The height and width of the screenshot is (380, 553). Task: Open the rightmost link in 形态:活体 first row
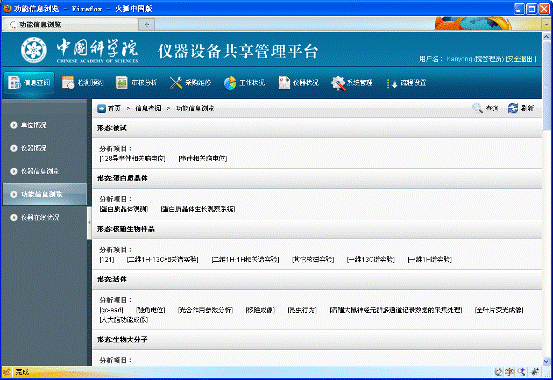[x=499, y=310]
